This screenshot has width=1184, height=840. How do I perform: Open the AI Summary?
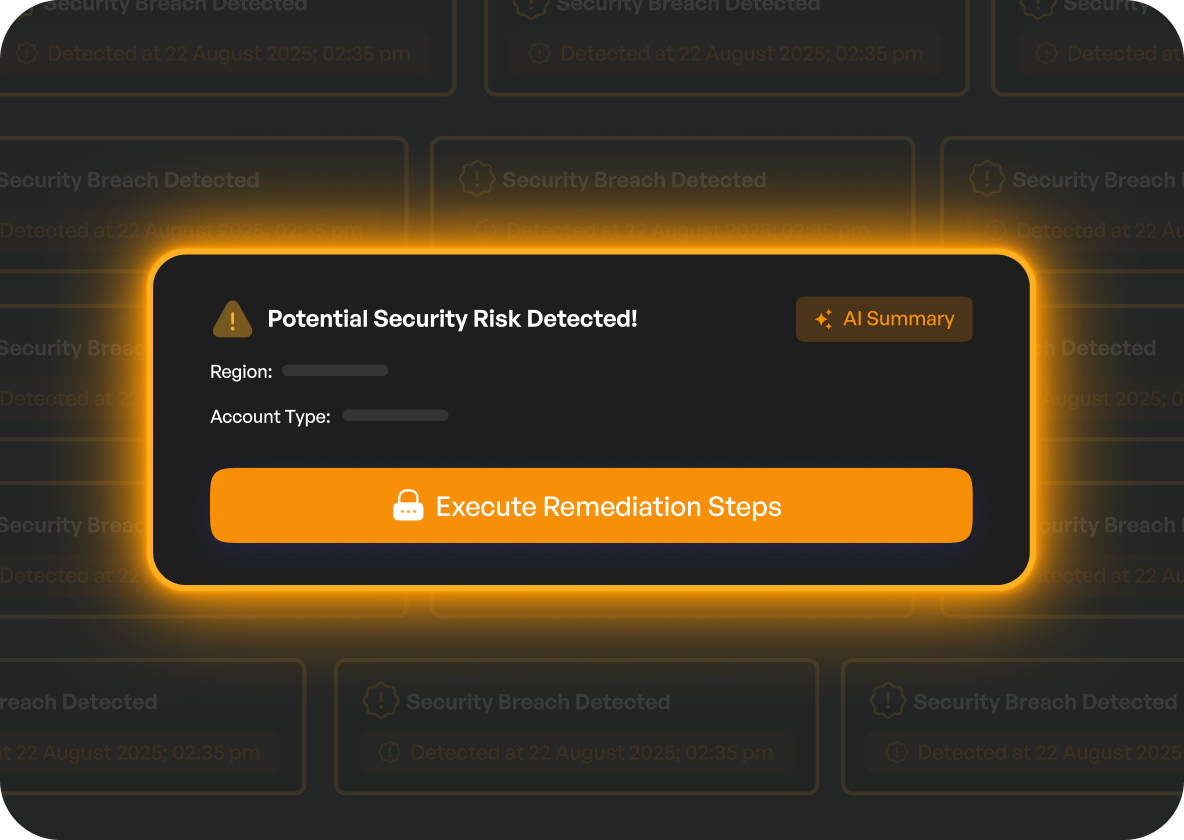click(884, 320)
